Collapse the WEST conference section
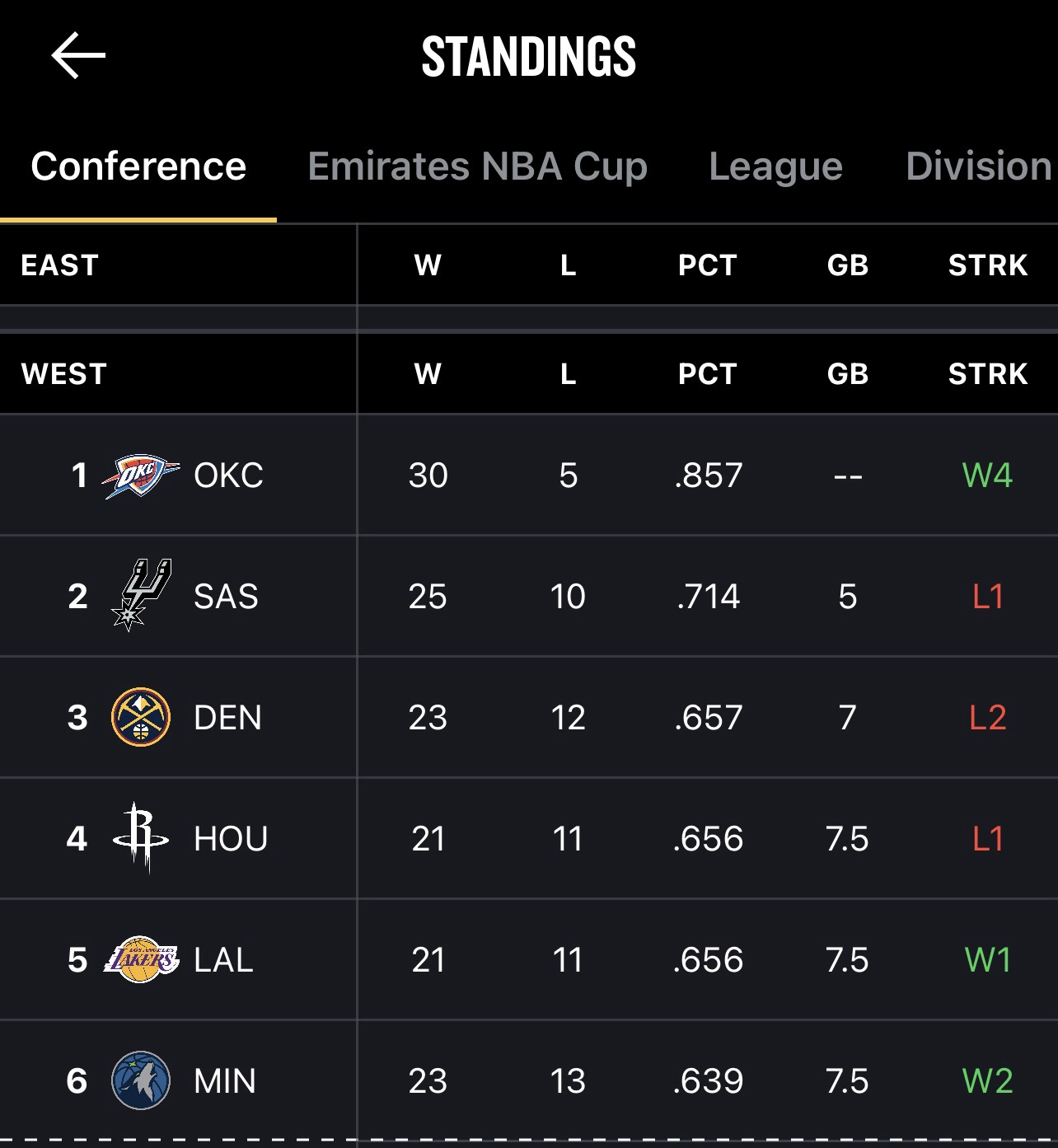Screen dimensions: 1058x1148 tap(64, 374)
